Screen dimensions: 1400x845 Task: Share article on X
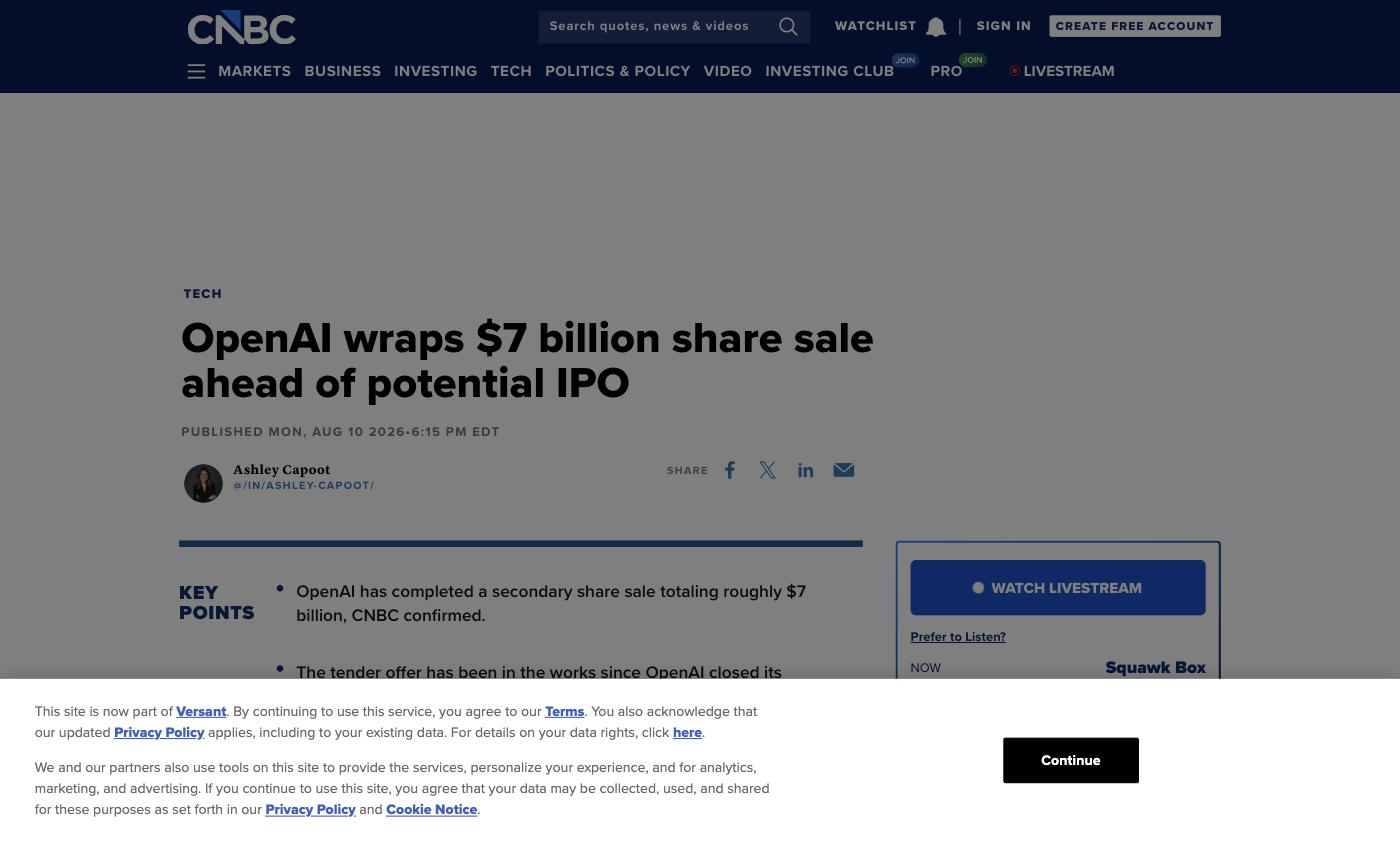767,470
